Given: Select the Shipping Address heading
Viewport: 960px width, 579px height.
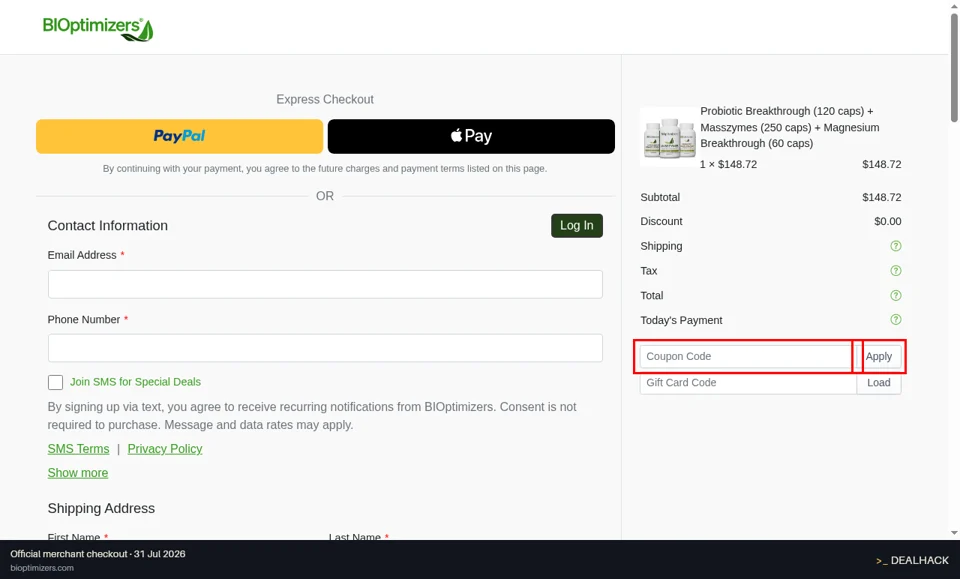Looking at the screenshot, I should (x=101, y=509).
